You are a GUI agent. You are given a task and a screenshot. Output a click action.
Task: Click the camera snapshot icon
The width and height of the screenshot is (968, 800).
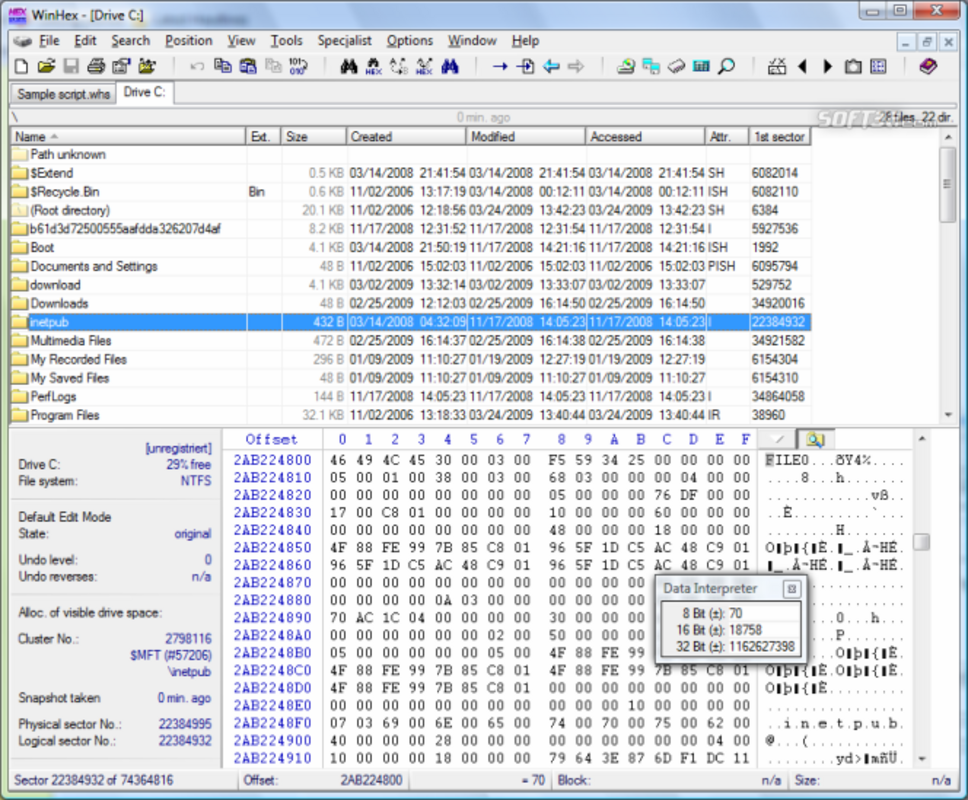(852, 66)
